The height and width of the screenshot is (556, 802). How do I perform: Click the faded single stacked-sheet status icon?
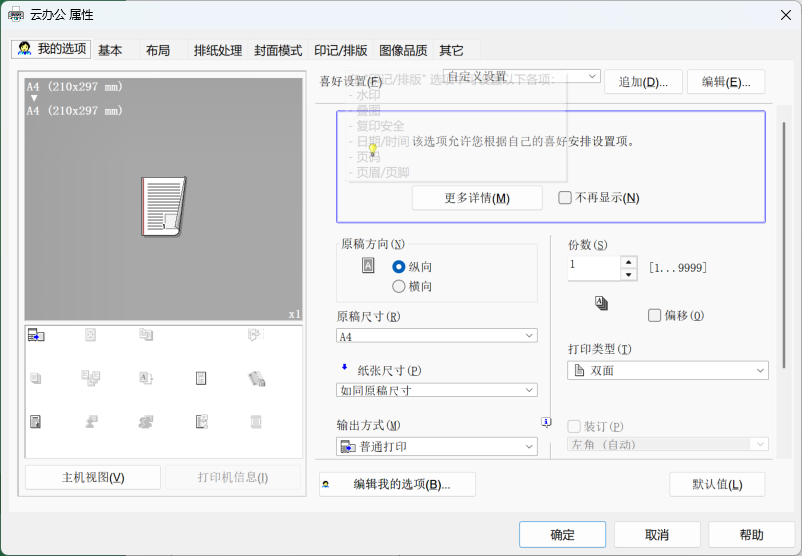(35, 379)
